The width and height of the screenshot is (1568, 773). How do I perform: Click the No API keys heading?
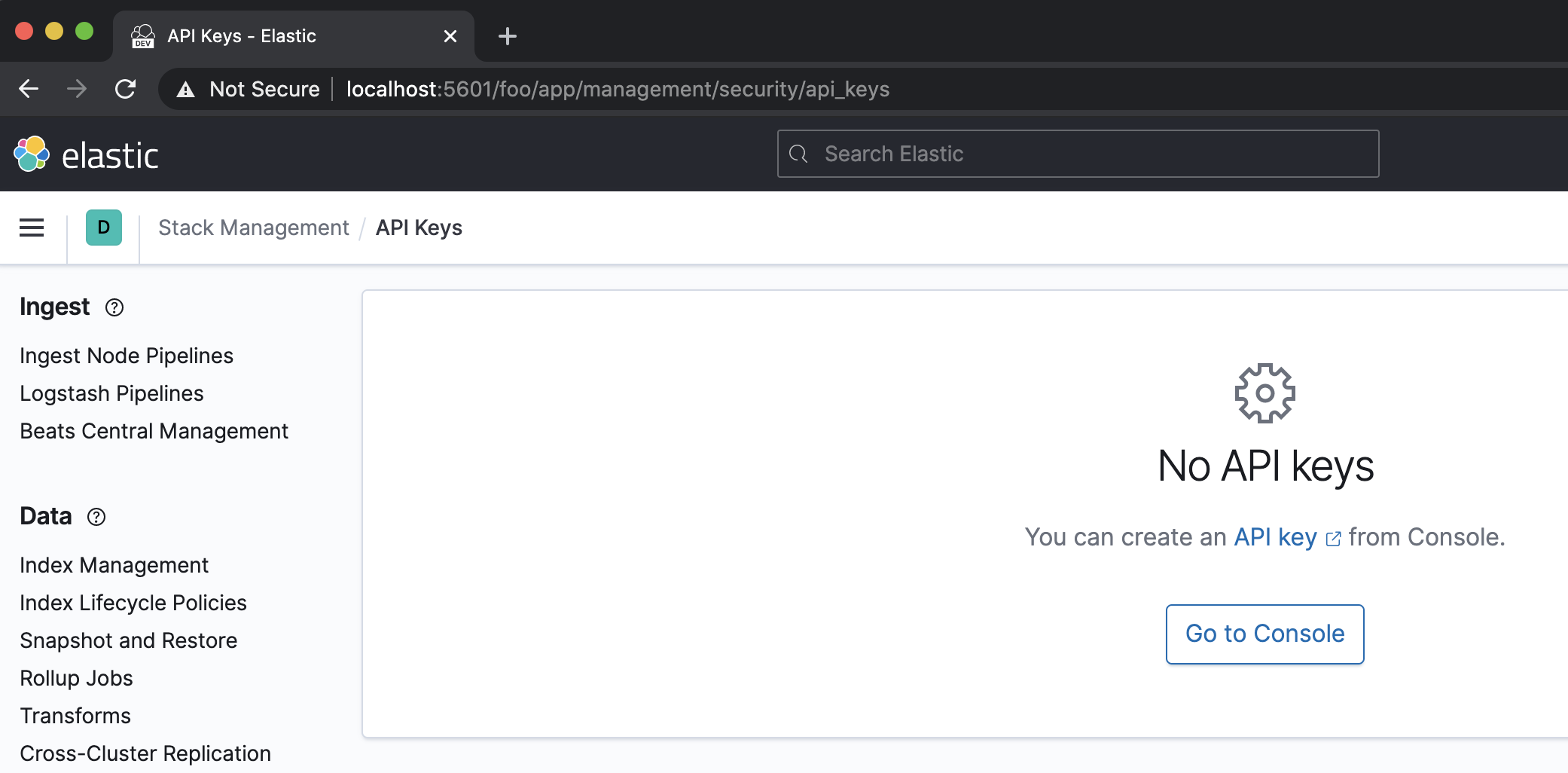[x=1265, y=466]
